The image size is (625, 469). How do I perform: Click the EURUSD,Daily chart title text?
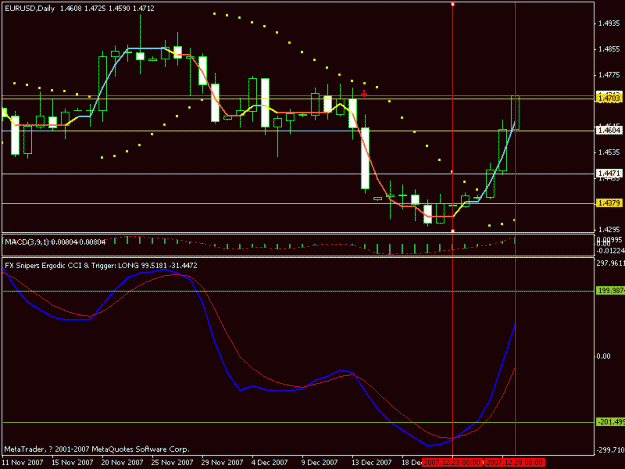29,8
